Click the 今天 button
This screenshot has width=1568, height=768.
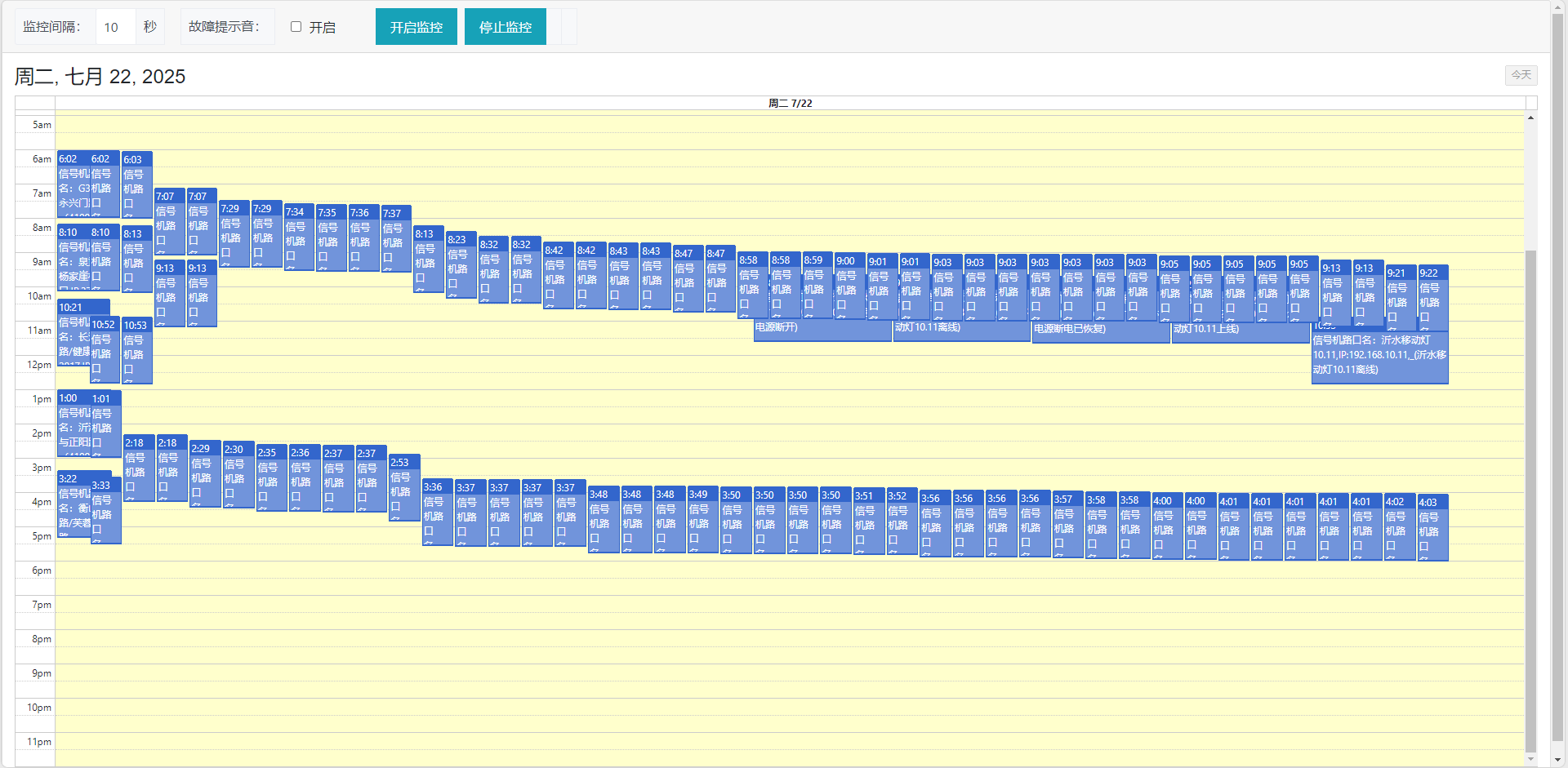(1521, 75)
